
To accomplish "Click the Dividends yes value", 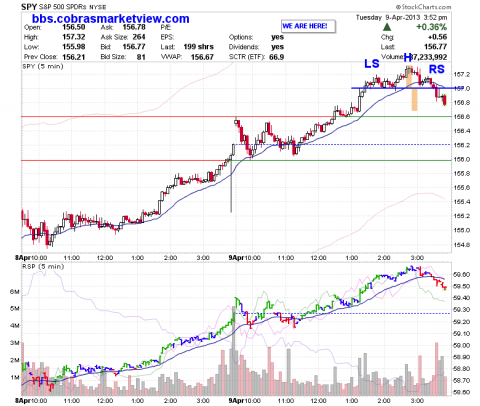I will [277, 47].
